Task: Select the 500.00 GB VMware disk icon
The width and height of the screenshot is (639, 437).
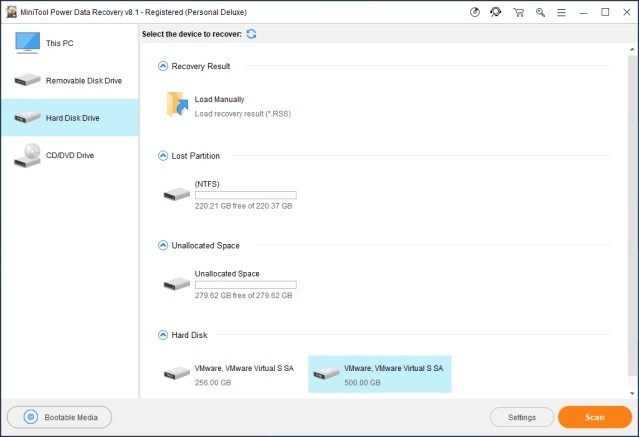Action: pos(326,373)
